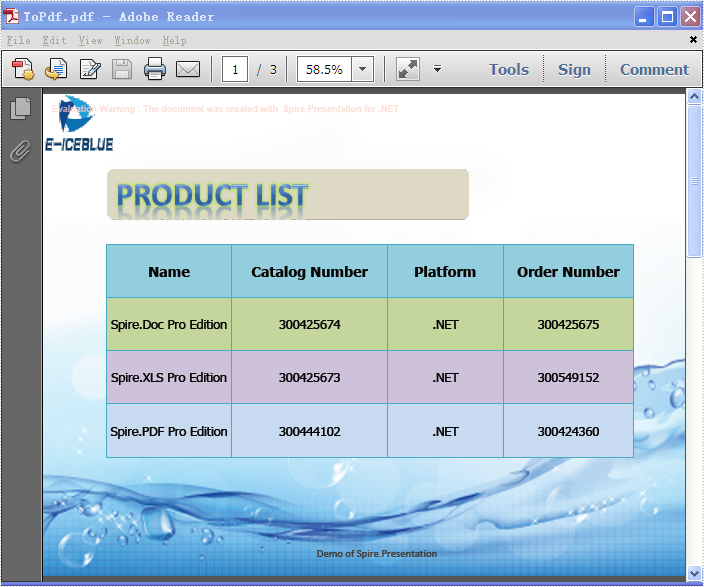Click order number 300425675
This screenshot has height=587, width=704.
coord(568,324)
